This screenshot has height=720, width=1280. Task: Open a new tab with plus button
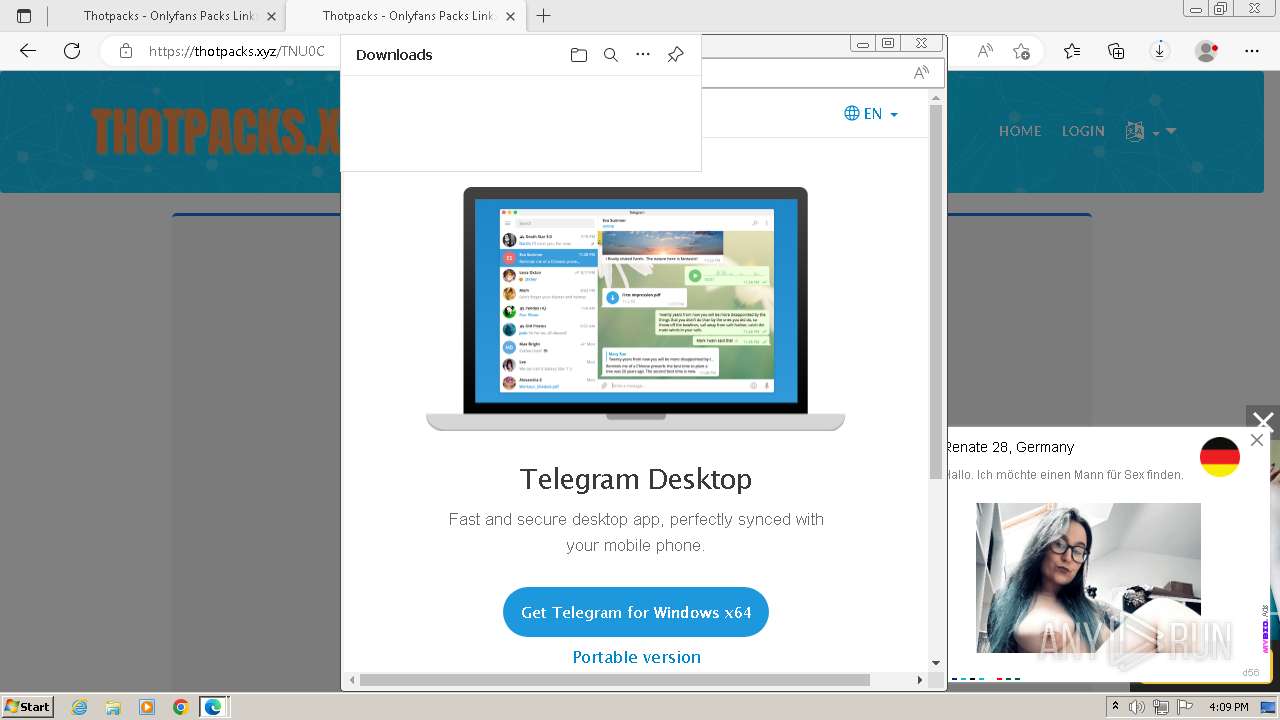click(544, 16)
